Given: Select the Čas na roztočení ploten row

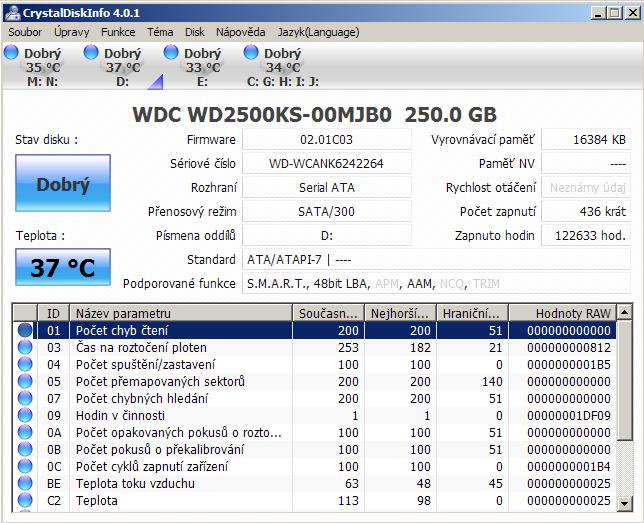Looking at the screenshot, I should coord(315,348).
